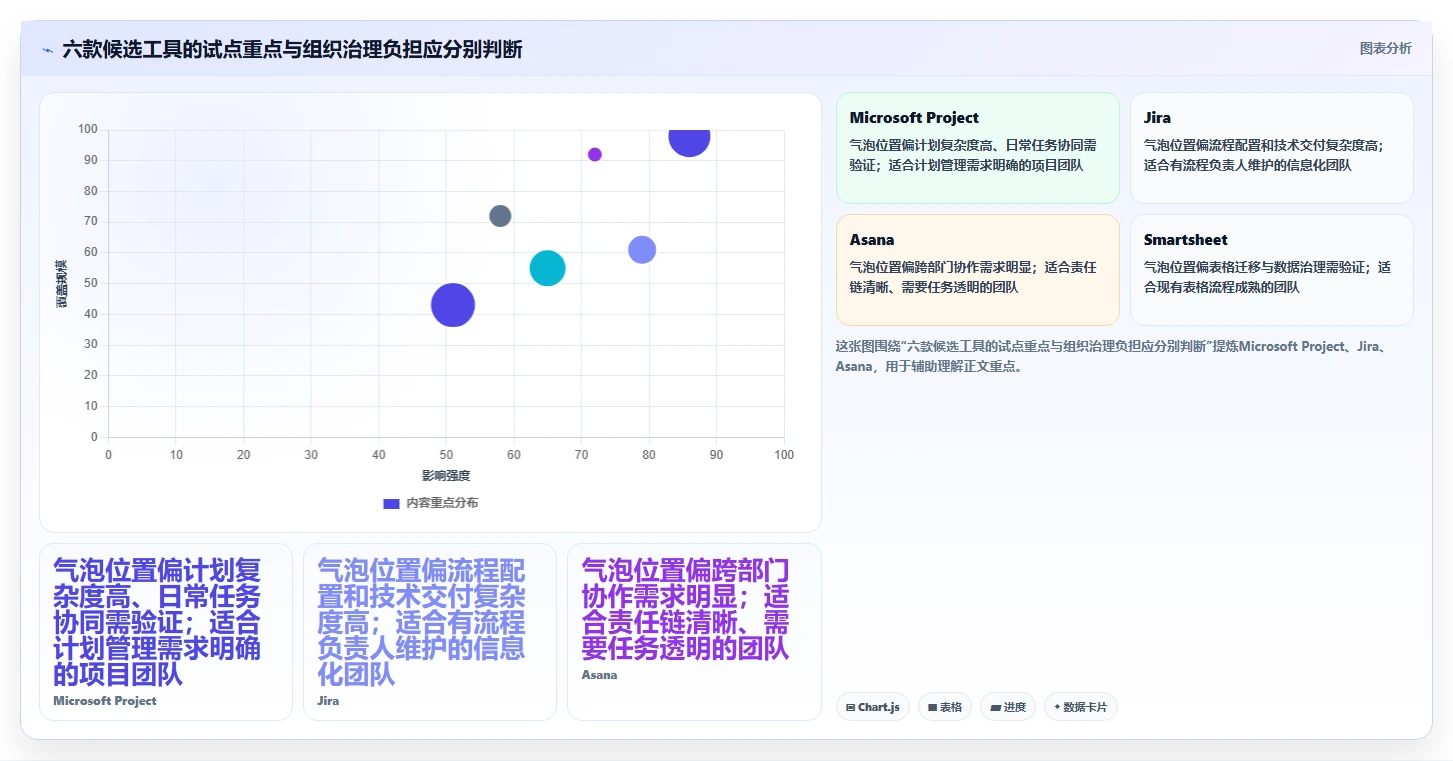Click the large purple text 气泡位置偏跨部门
This screenshot has width=1453, height=761.
click(685, 609)
